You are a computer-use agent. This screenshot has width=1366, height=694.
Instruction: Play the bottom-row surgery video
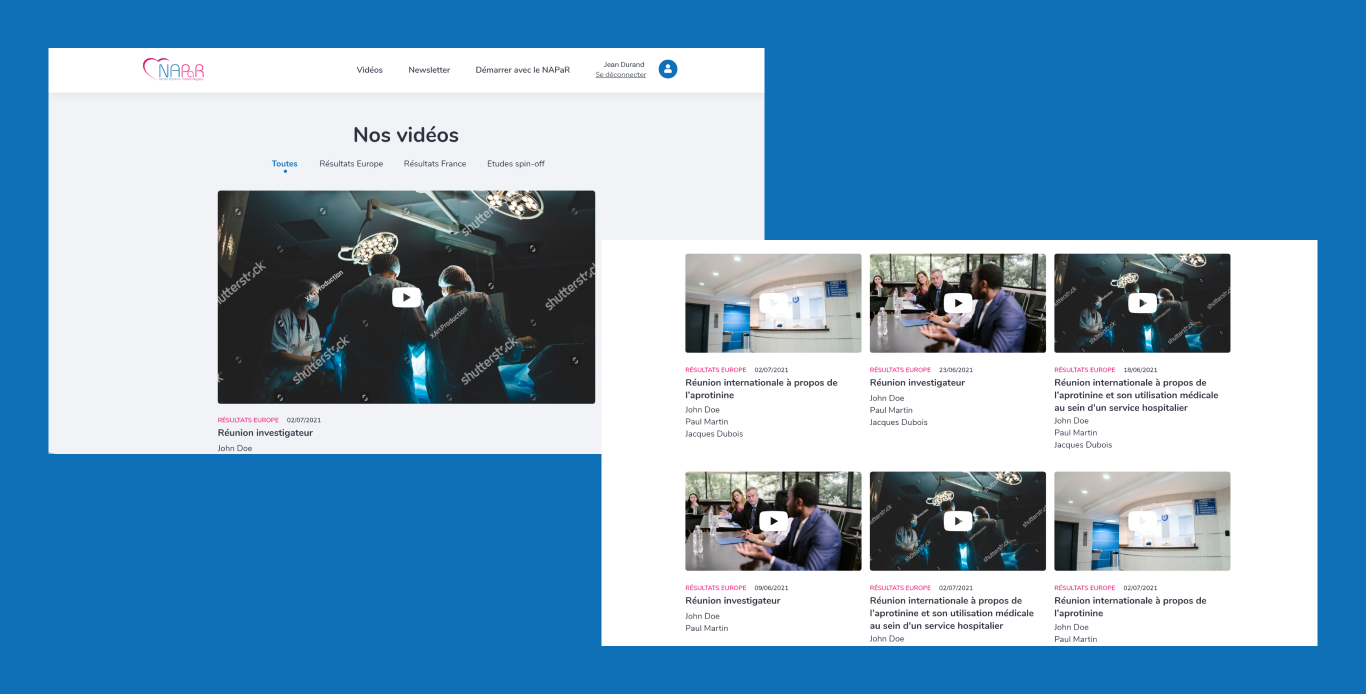(957, 521)
